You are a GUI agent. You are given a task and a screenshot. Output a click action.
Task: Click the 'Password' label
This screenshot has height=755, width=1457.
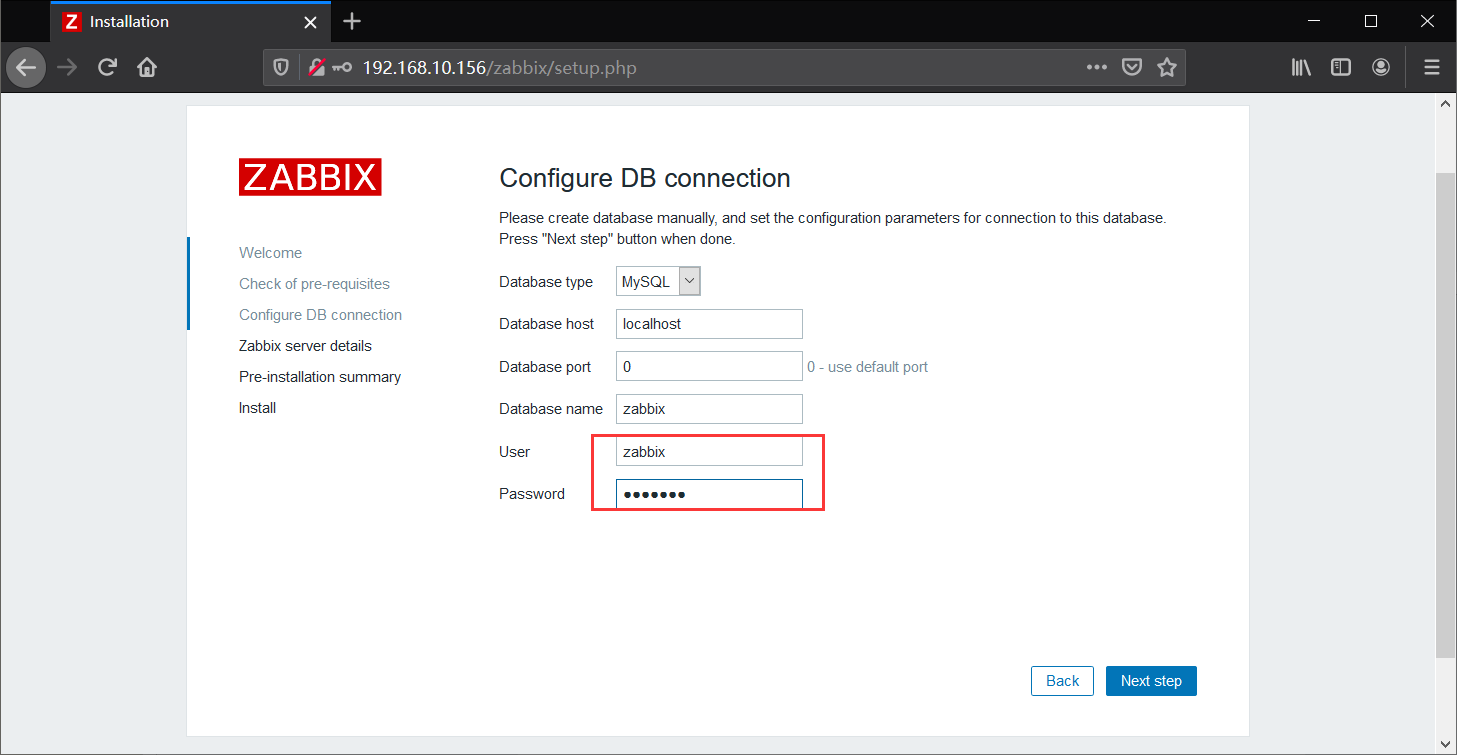(532, 494)
